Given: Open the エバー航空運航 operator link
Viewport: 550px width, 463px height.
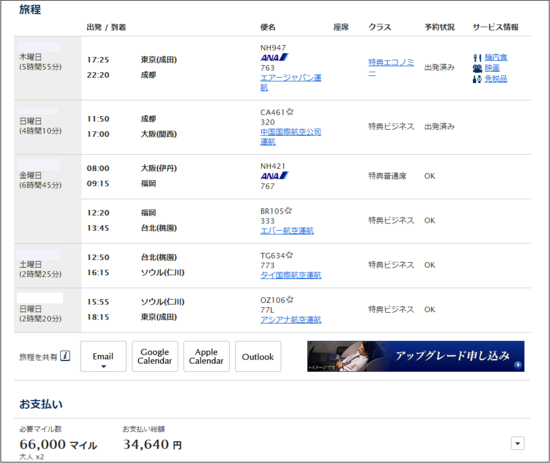Looking at the screenshot, I should (x=287, y=230).
